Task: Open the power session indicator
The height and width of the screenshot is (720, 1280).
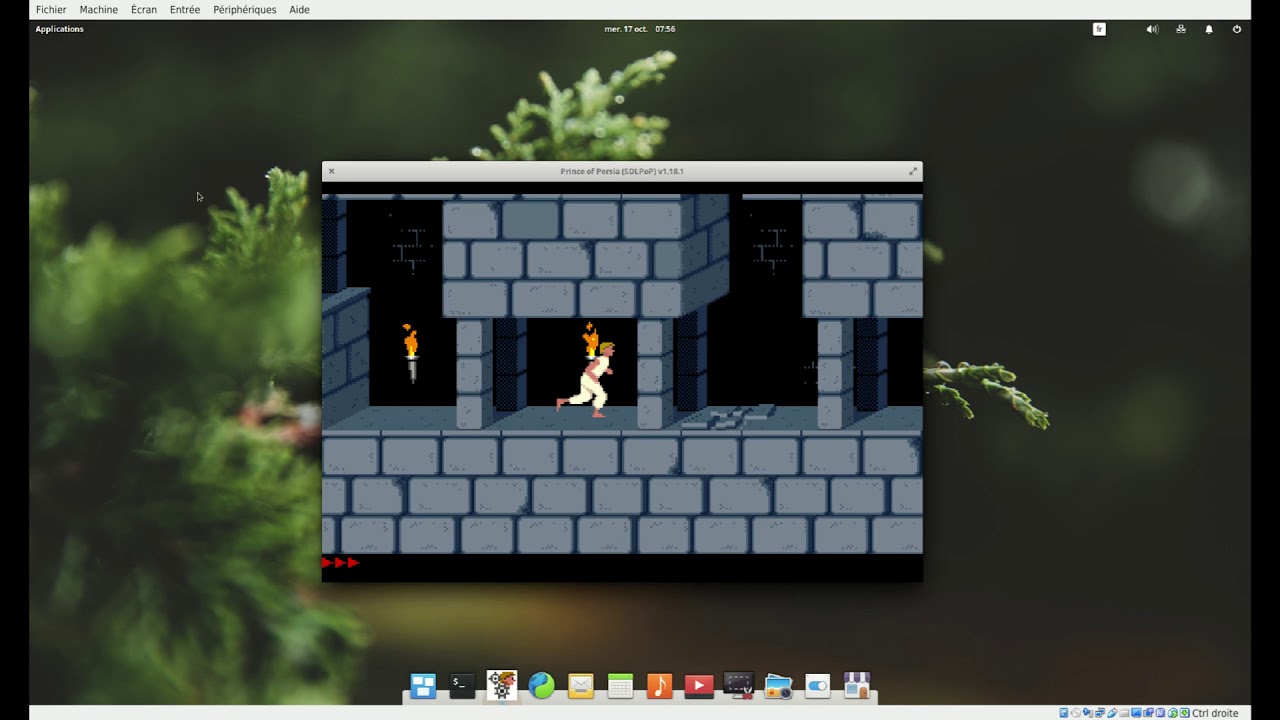Action: coord(1237,29)
